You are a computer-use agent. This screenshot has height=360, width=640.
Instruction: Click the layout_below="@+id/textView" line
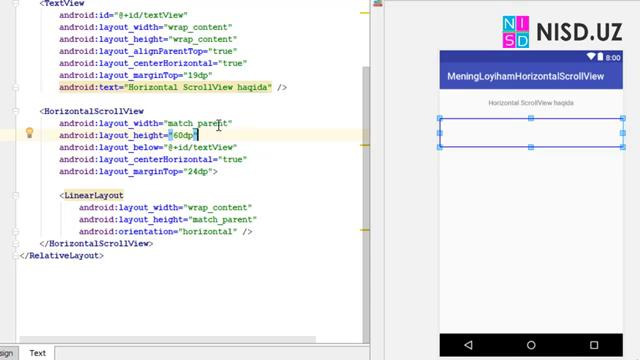click(148, 147)
